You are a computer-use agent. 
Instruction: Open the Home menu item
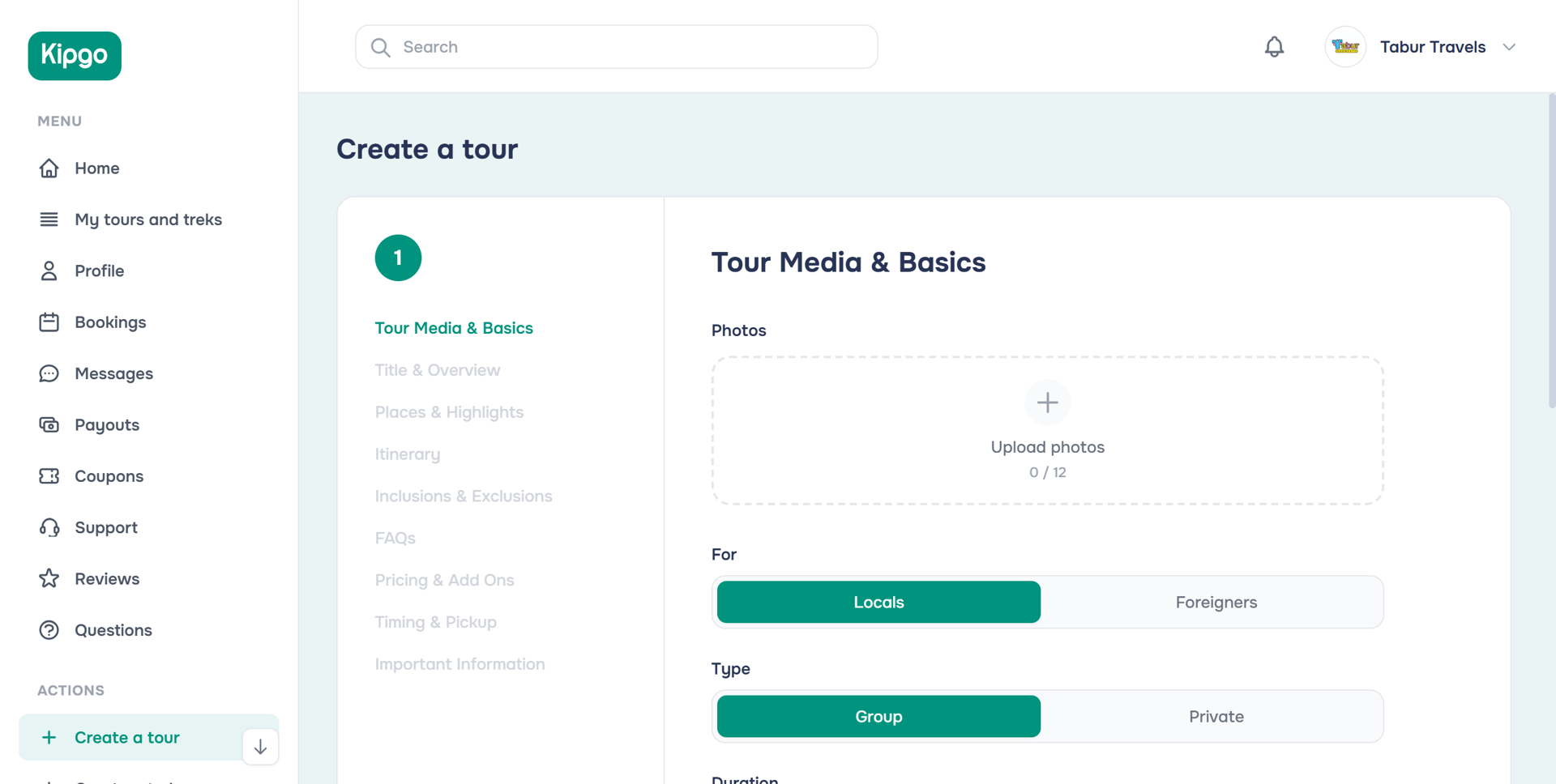(x=97, y=168)
